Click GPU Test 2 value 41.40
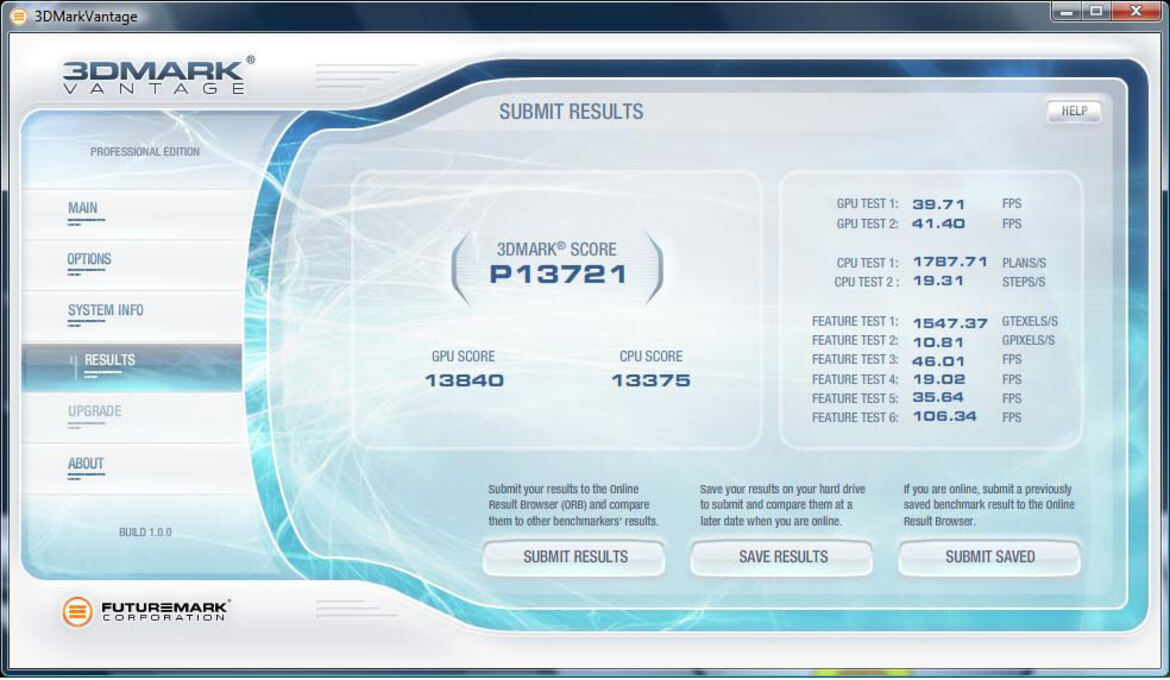This screenshot has height=680, width=1170. (939, 223)
